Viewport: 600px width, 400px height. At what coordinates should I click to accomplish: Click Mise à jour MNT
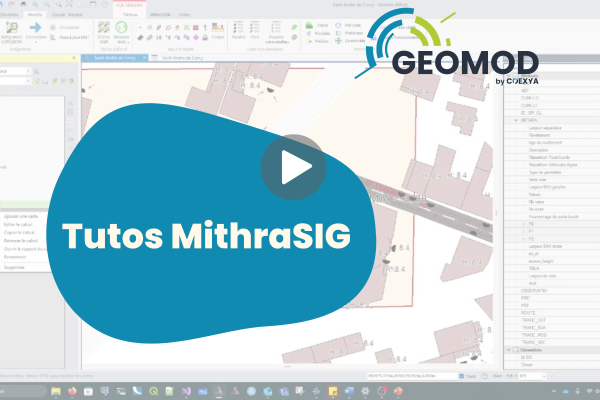[x=70, y=38]
